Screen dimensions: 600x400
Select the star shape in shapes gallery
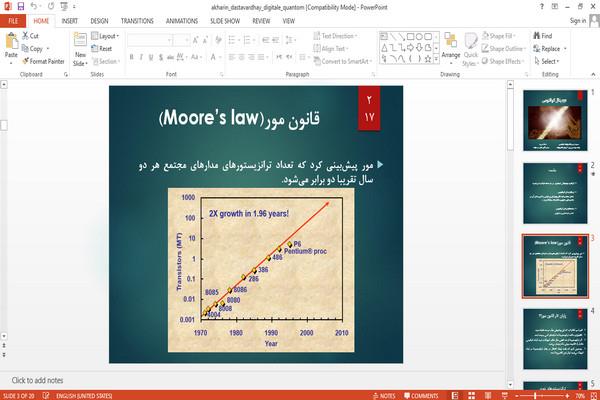[428, 59]
